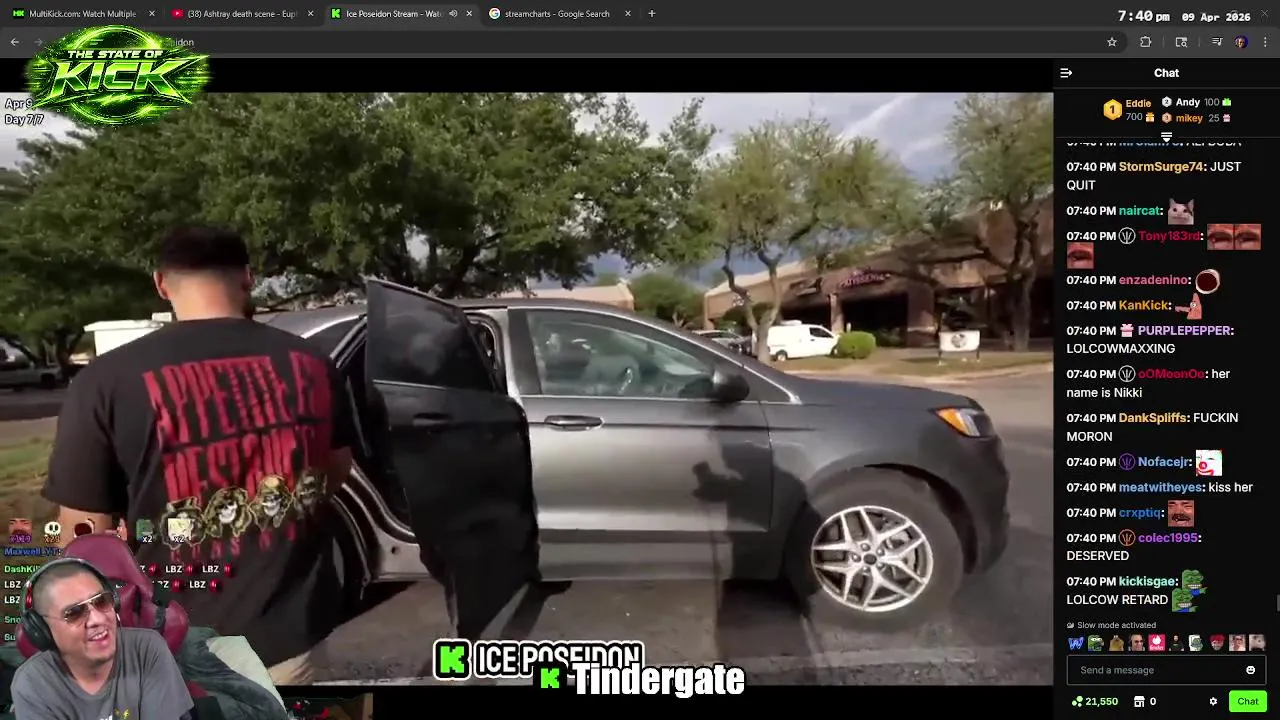Open kickisgae's chat username
The width and height of the screenshot is (1280, 720).
click(x=1147, y=581)
